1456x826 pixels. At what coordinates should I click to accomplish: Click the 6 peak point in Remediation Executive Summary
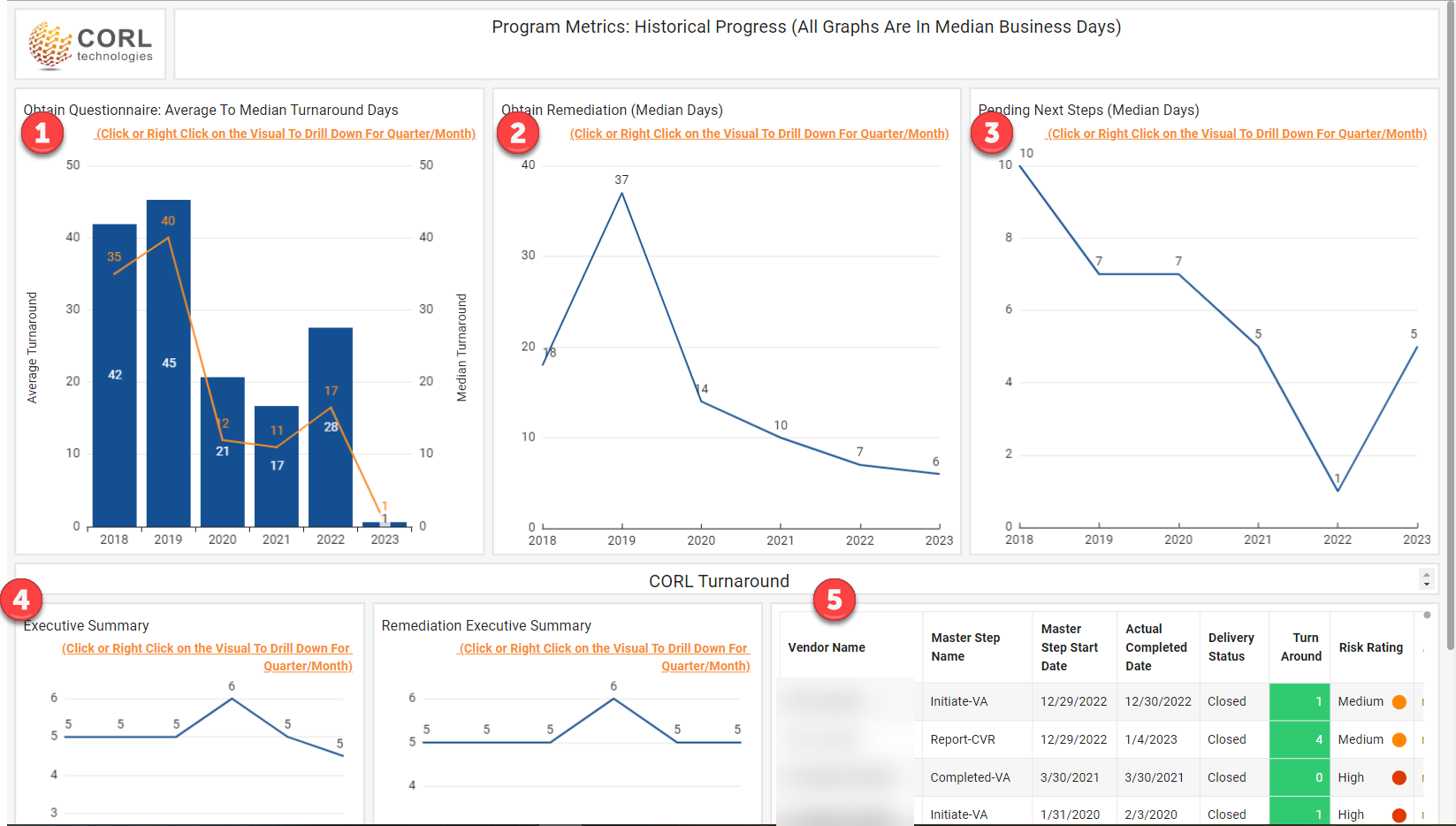pos(614,699)
